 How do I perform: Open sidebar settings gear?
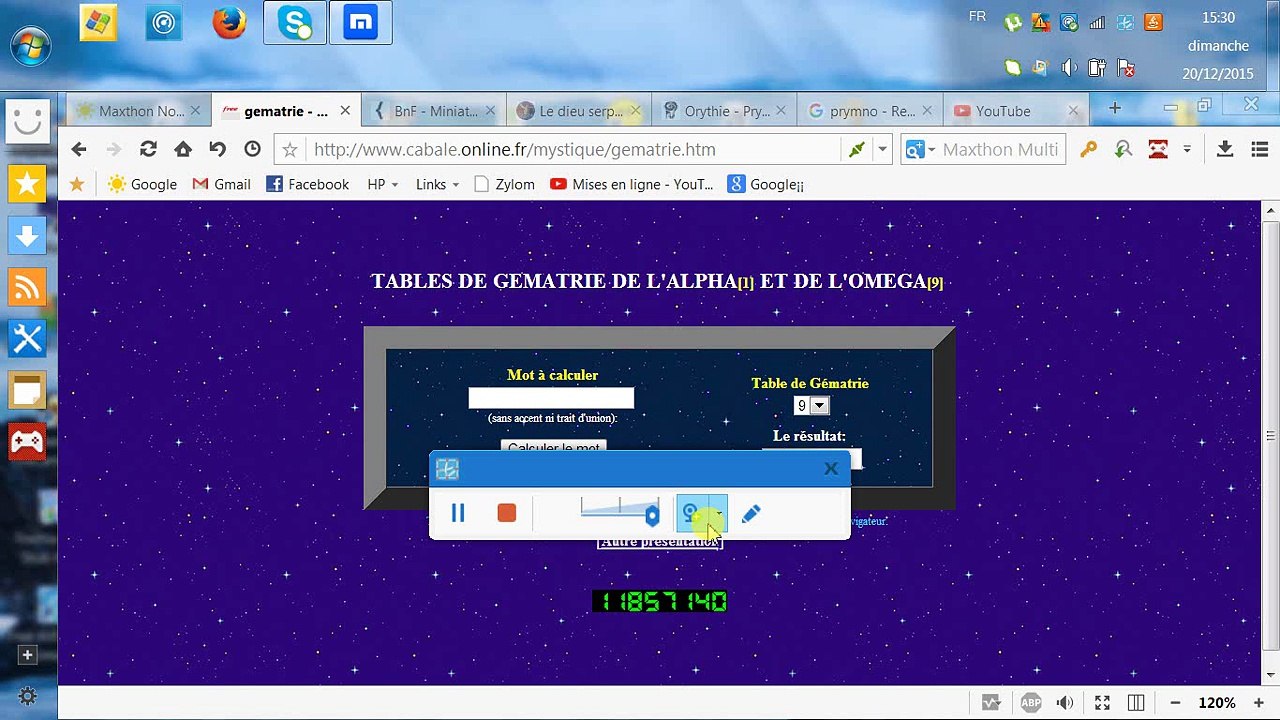[x=27, y=696]
